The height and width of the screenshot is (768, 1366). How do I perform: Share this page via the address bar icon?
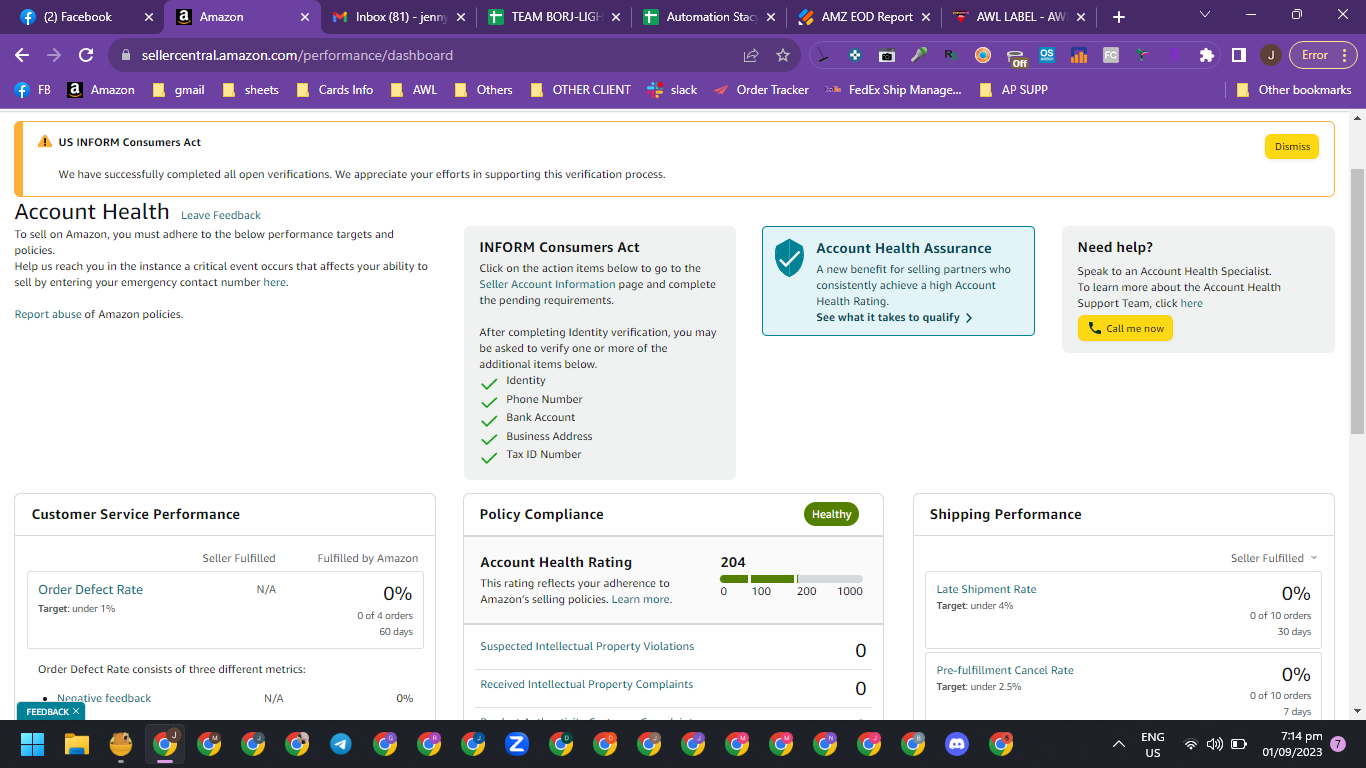pyautogui.click(x=751, y=55)
